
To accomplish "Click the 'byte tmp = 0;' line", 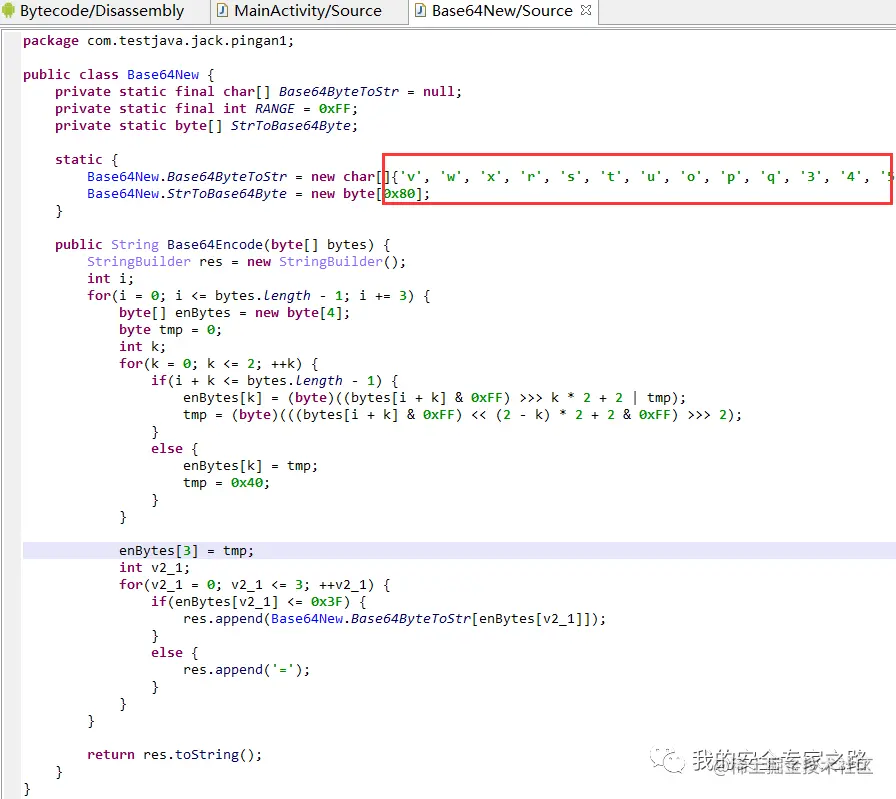I will point(170,330).
